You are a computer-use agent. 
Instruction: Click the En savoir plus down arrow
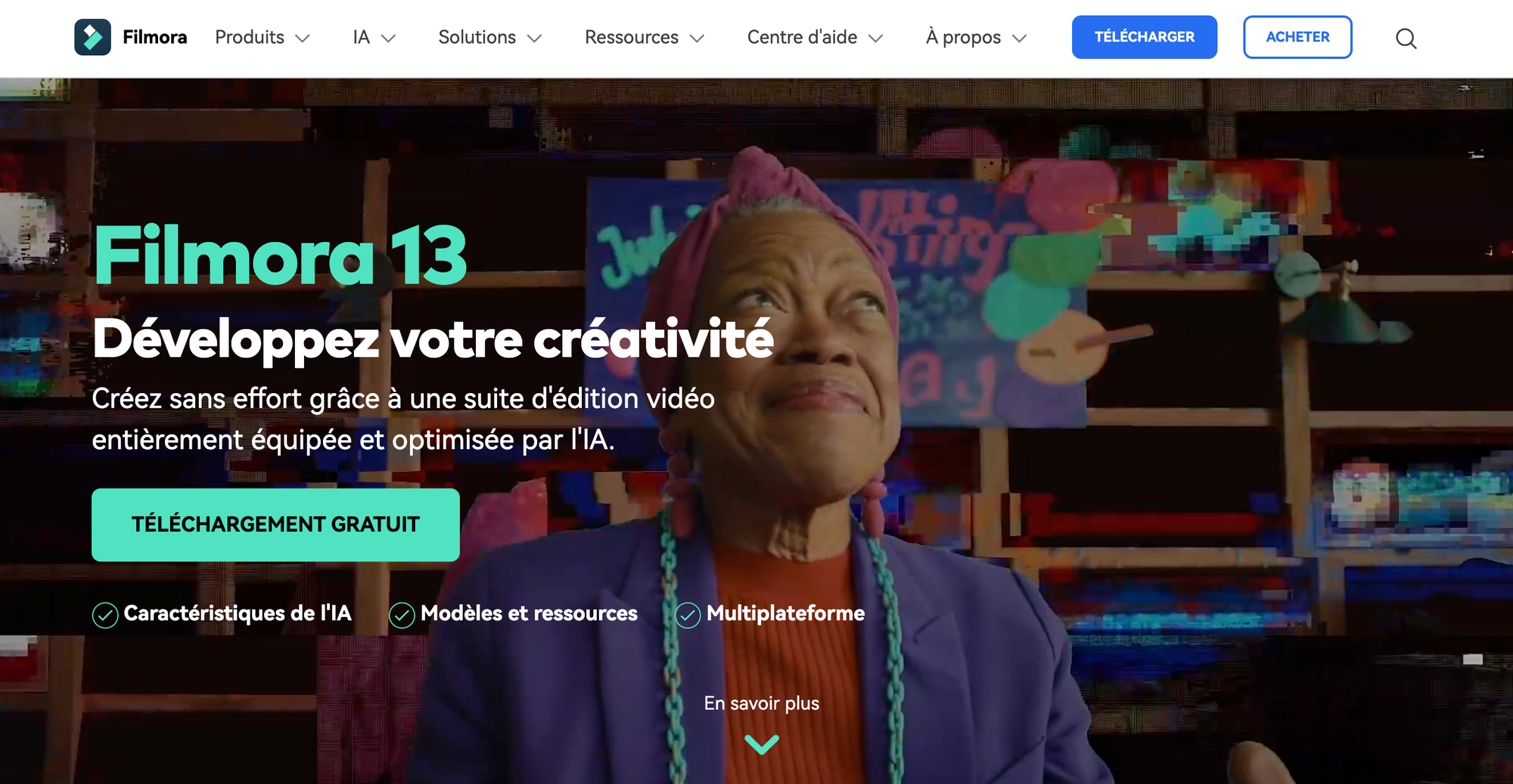click(762, 745)
